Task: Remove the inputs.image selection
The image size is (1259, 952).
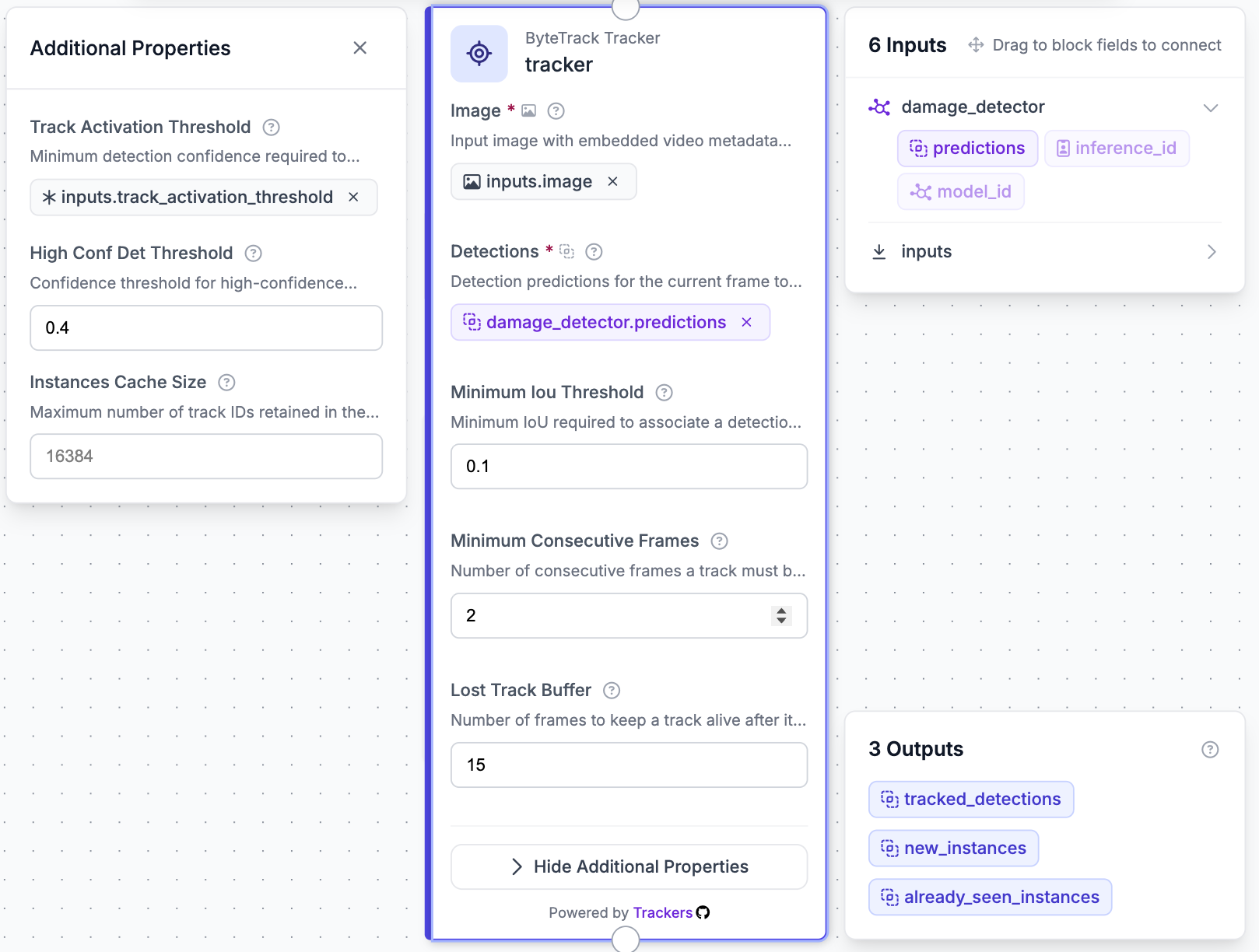Action: (x=612, y=181)
